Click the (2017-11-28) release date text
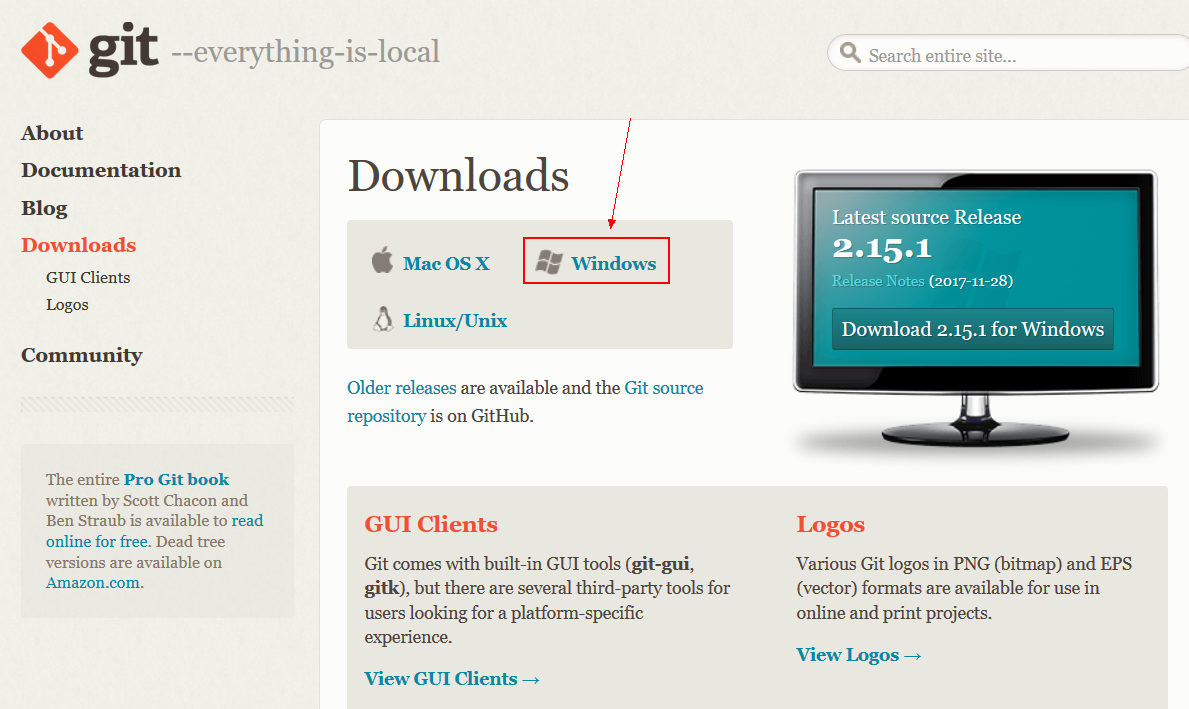This screenshot has width=1189, height=709. [971, 281]
